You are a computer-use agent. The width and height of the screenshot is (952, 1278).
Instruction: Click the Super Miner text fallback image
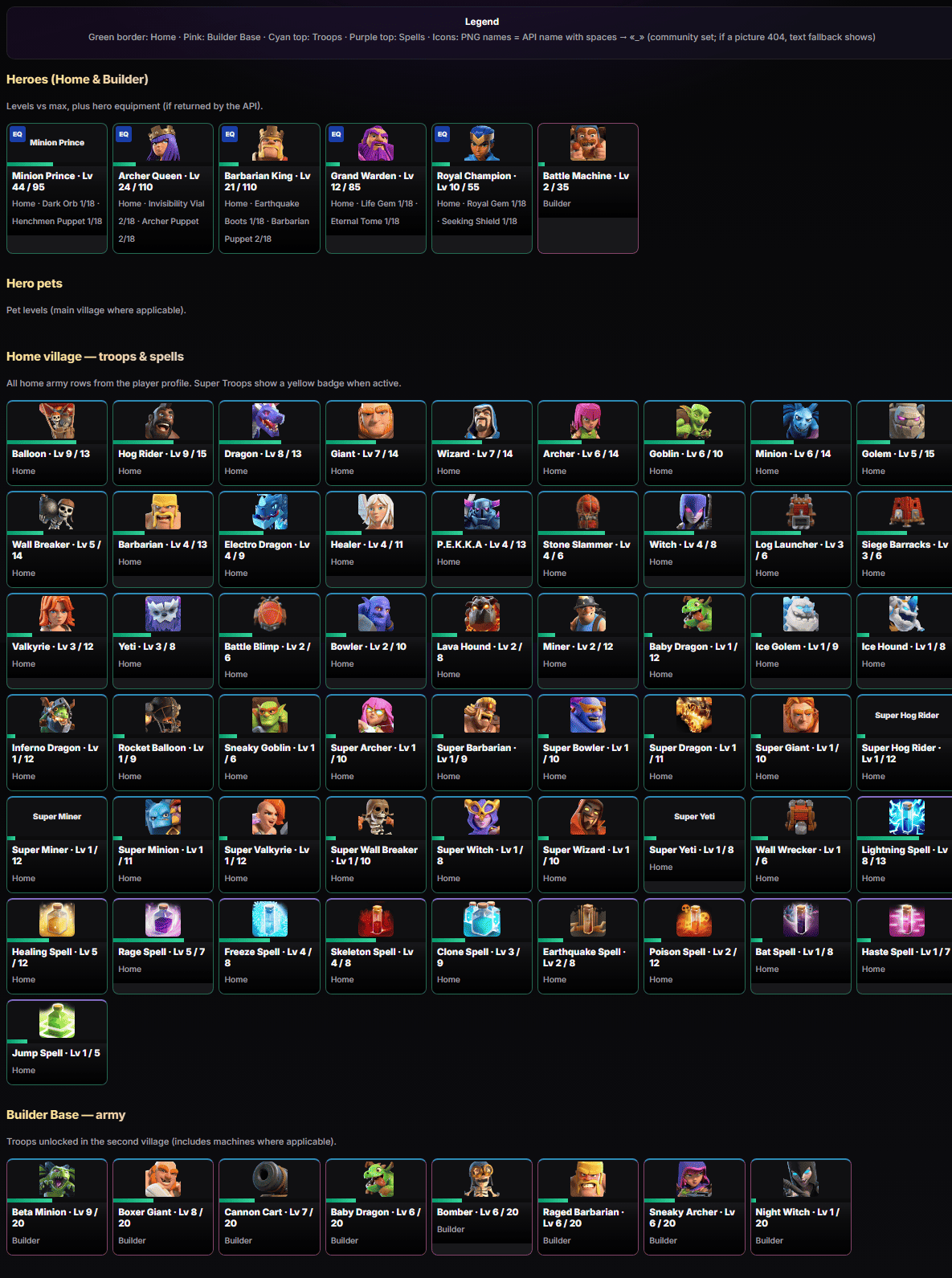pyautogui.click(x=57, y=817)
